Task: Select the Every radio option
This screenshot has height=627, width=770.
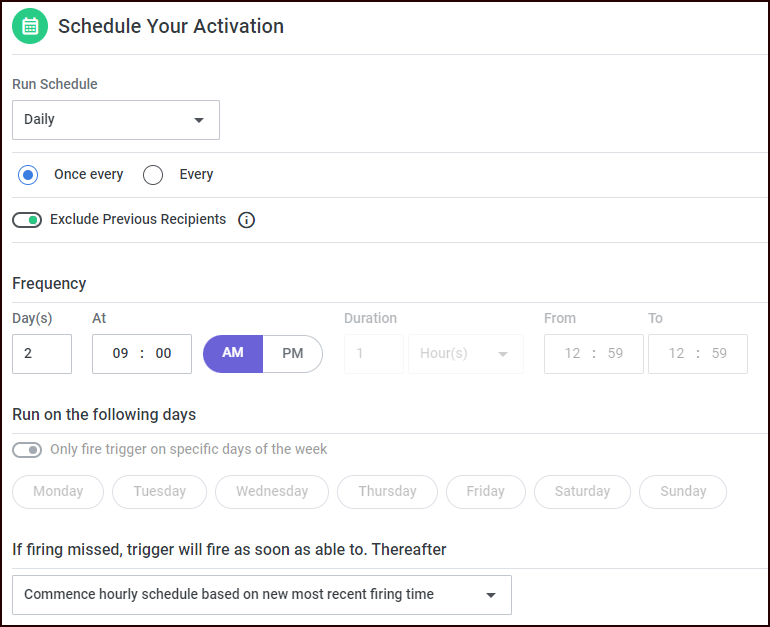Action: [153, 175]
